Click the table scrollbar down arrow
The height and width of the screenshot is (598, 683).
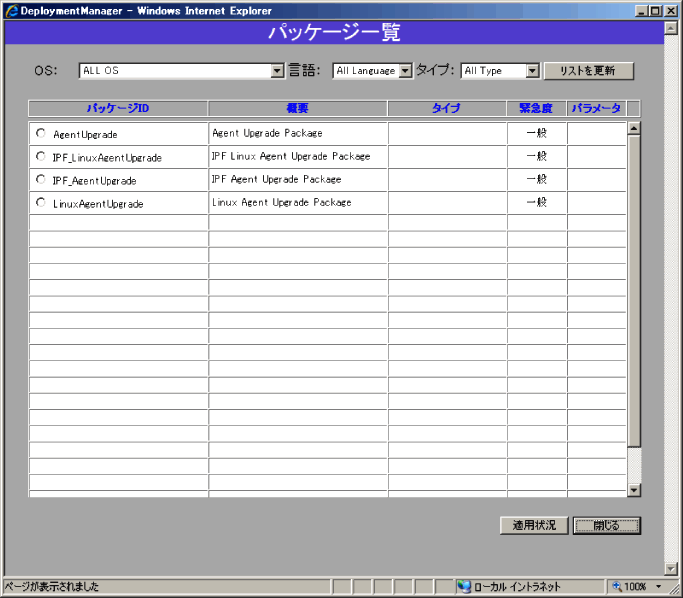tap(633, 489)
